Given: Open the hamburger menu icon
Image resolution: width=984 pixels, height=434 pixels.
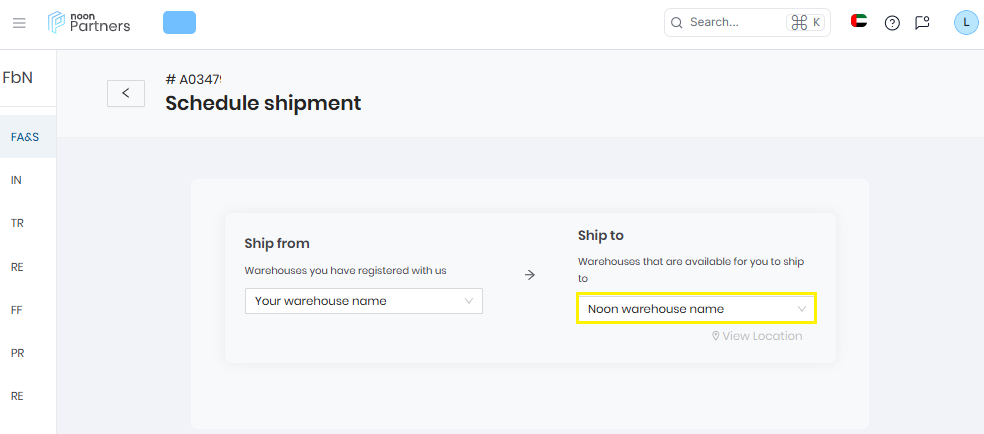Looking at the screenshot, I should [19, 23].
